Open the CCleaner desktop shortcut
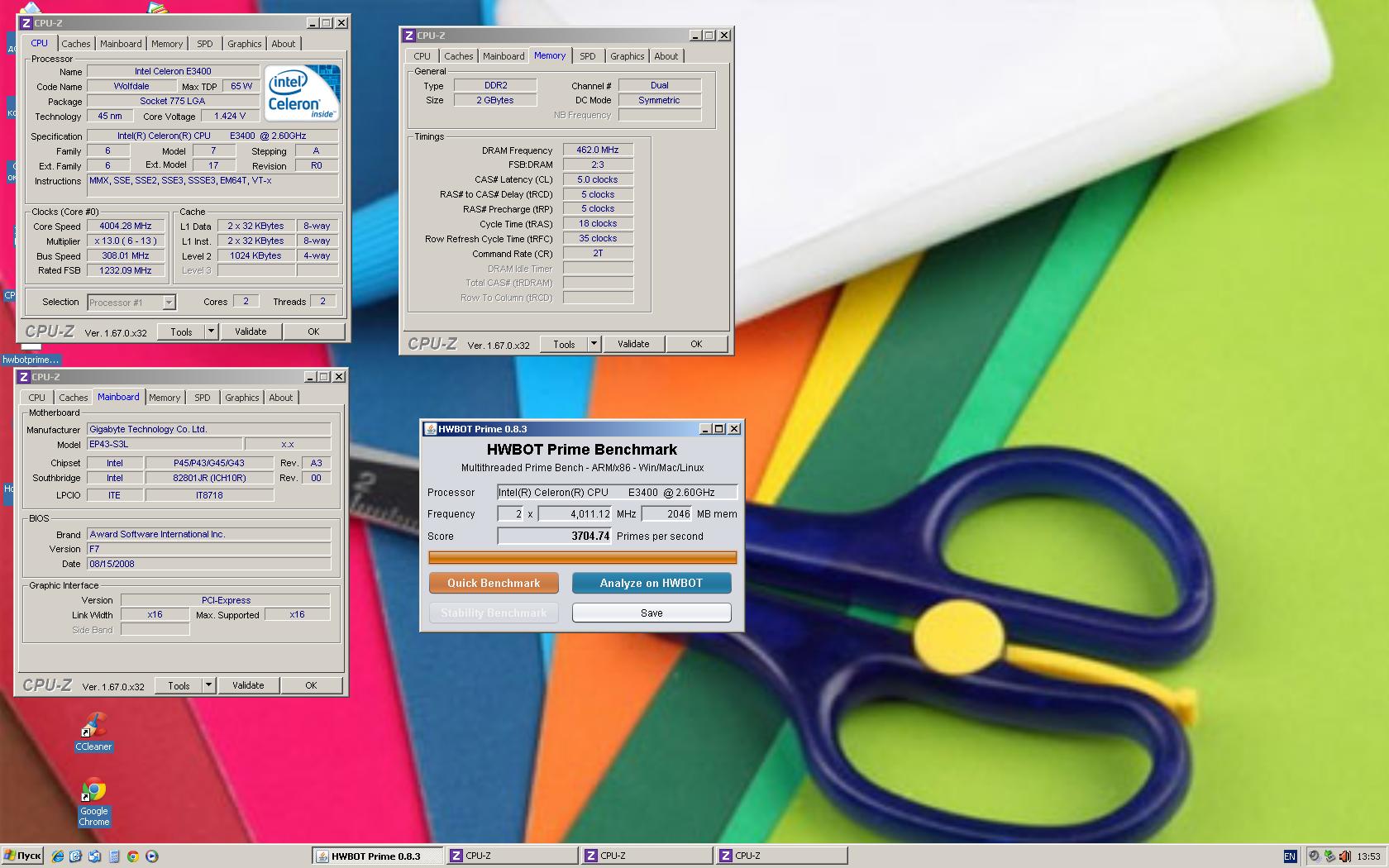Screen dimensions: 1389x868 click(x=93, y=732)
